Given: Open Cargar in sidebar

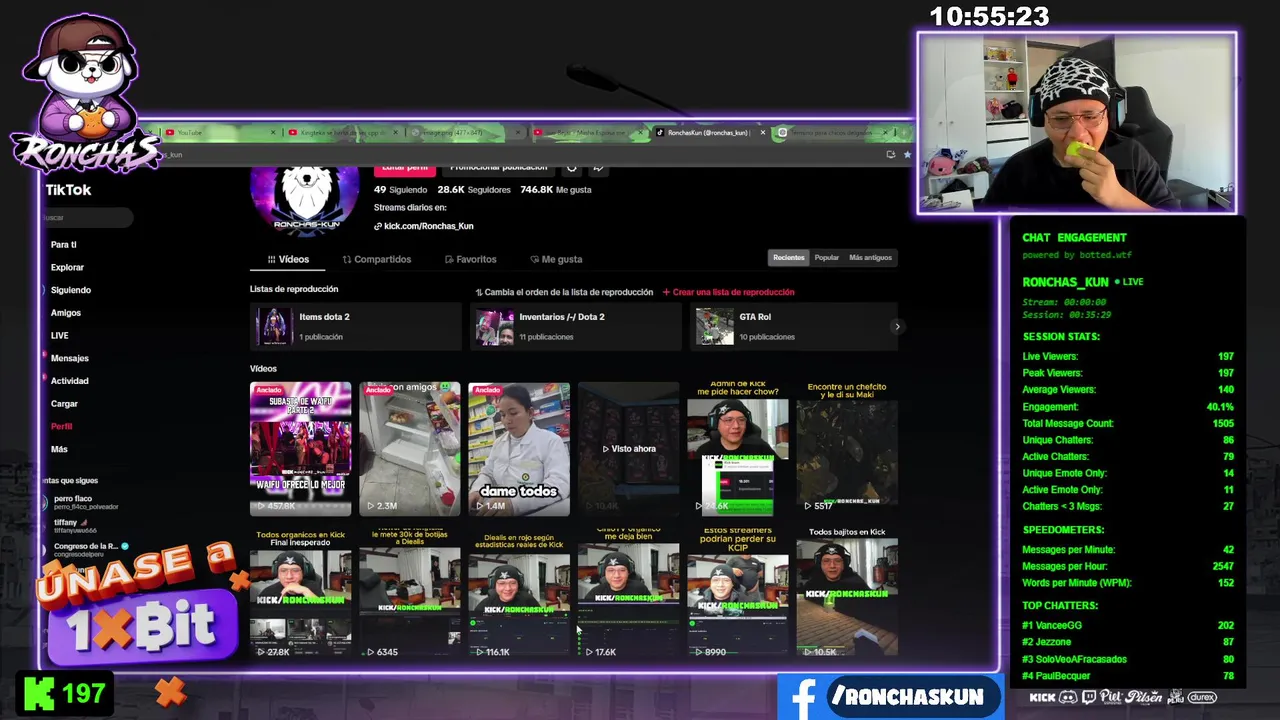Looking at the screenshot, I should 64,404.
